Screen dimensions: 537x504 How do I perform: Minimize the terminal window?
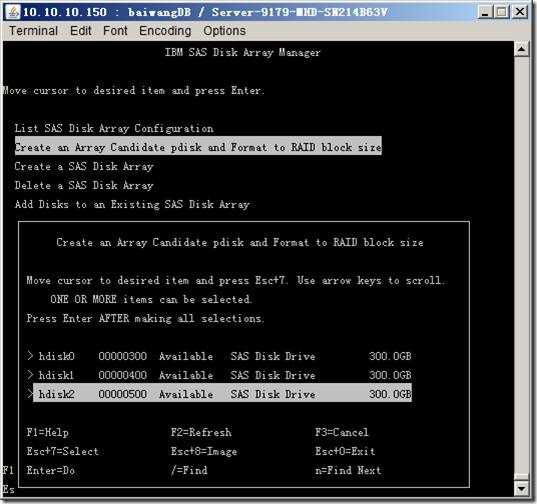click(484, 12)
